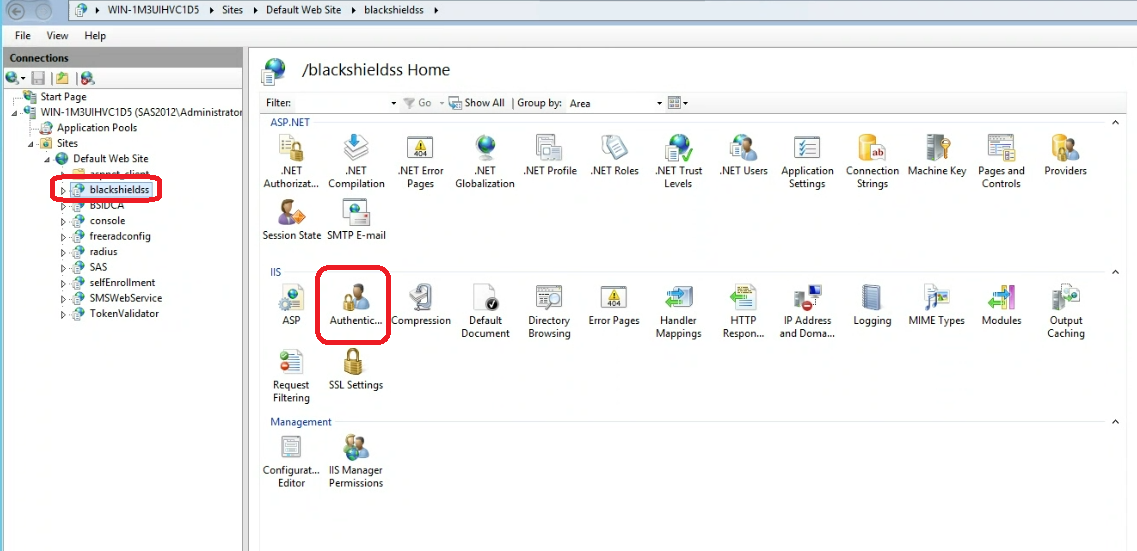Collapse the Sites tree node
Image resolution: width=1137 pixels, height=551 pixels.
[30, 144]
